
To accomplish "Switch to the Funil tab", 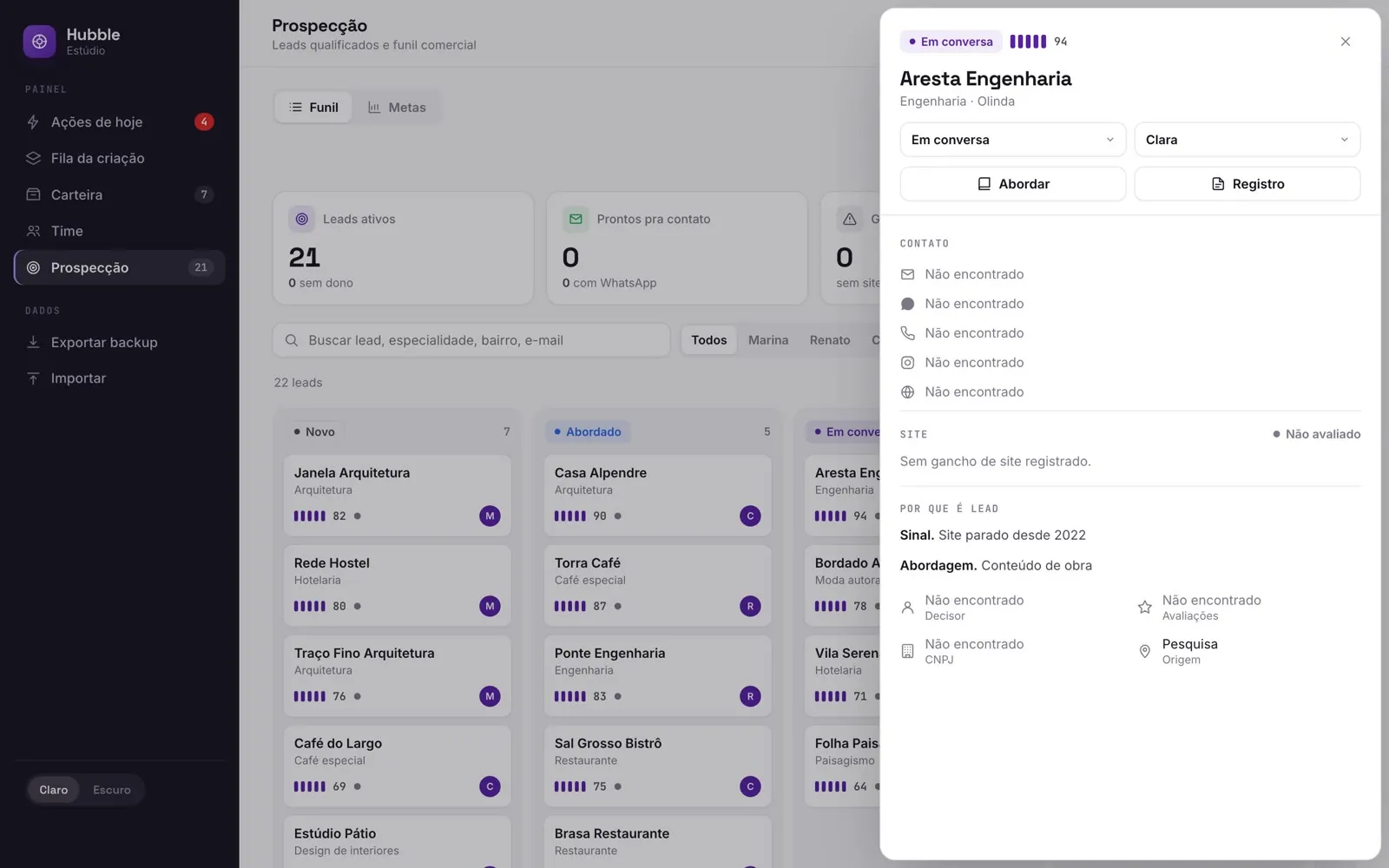I will (x=313, y=108).
